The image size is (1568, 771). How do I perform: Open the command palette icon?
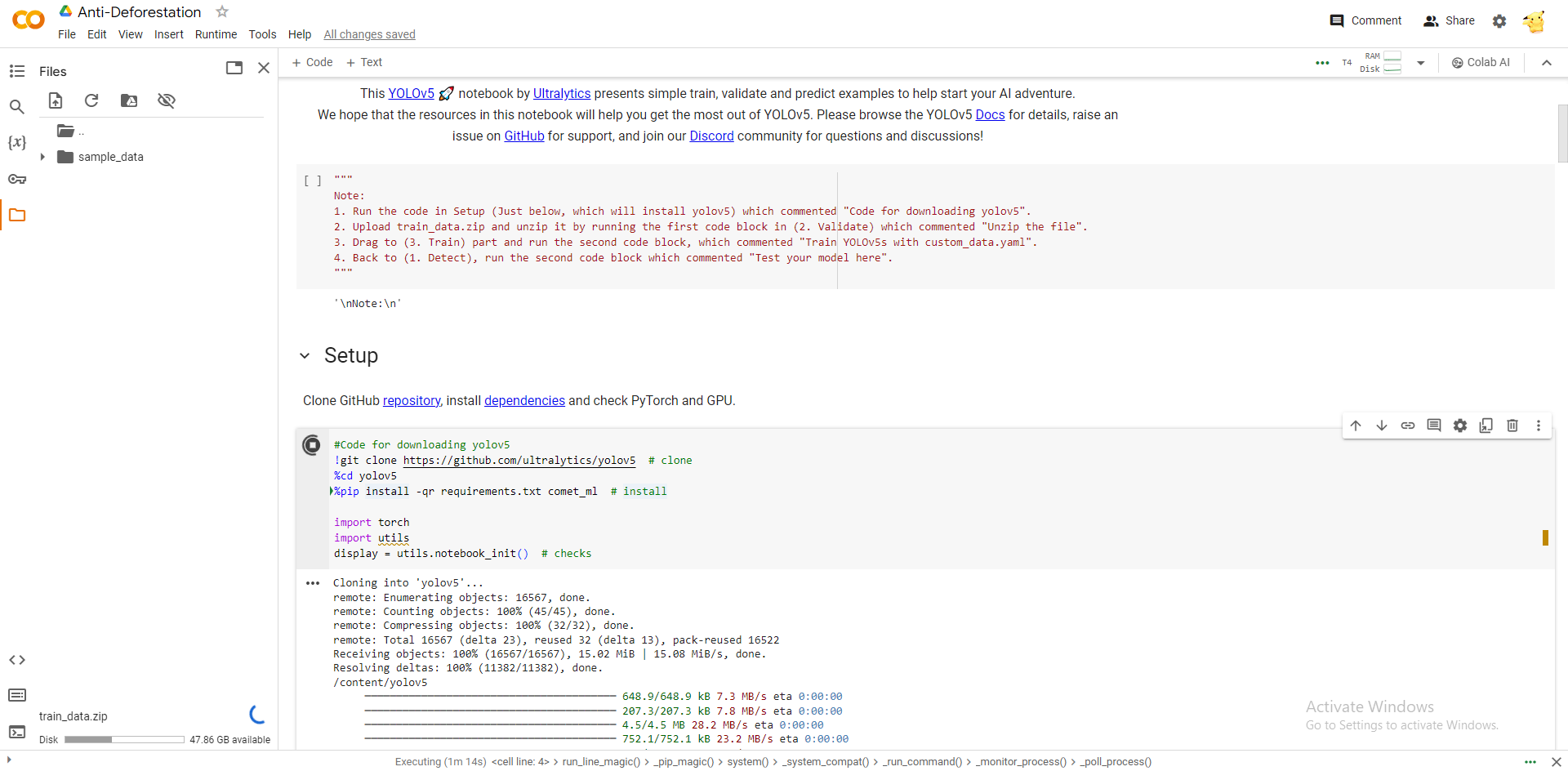tap(17, 695)
